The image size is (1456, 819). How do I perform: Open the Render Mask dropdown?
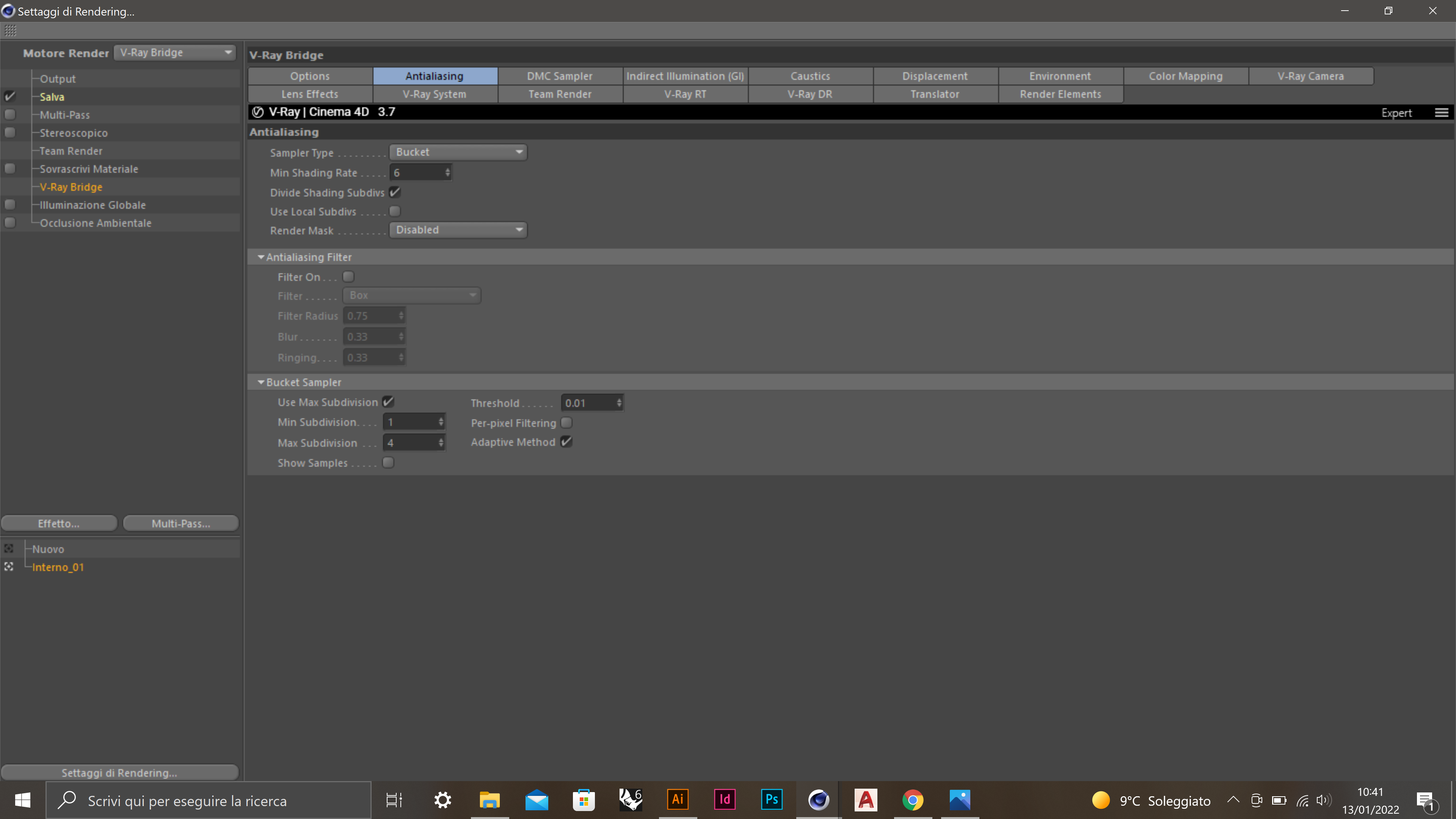(458, 230)
